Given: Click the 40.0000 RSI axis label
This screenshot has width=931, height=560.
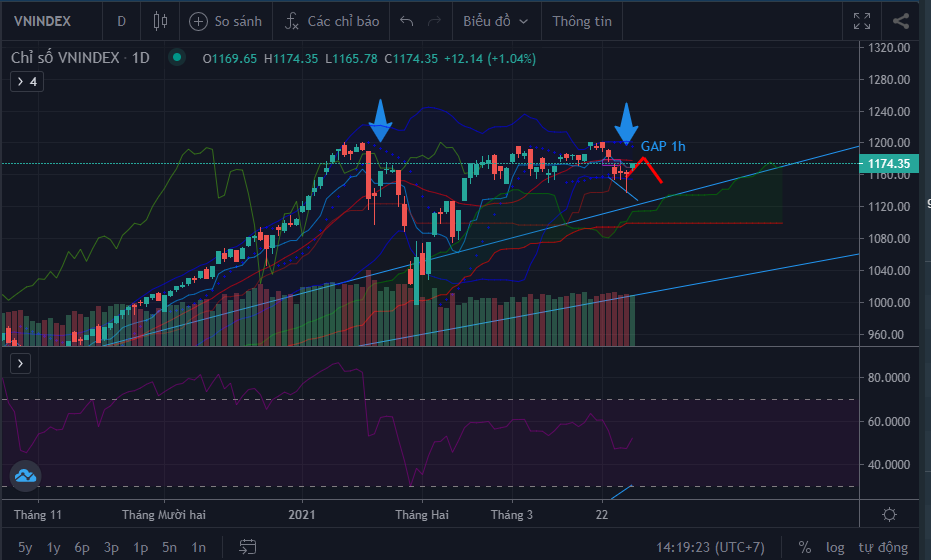Looking at the screenshot, I should [x=889, y=465].
